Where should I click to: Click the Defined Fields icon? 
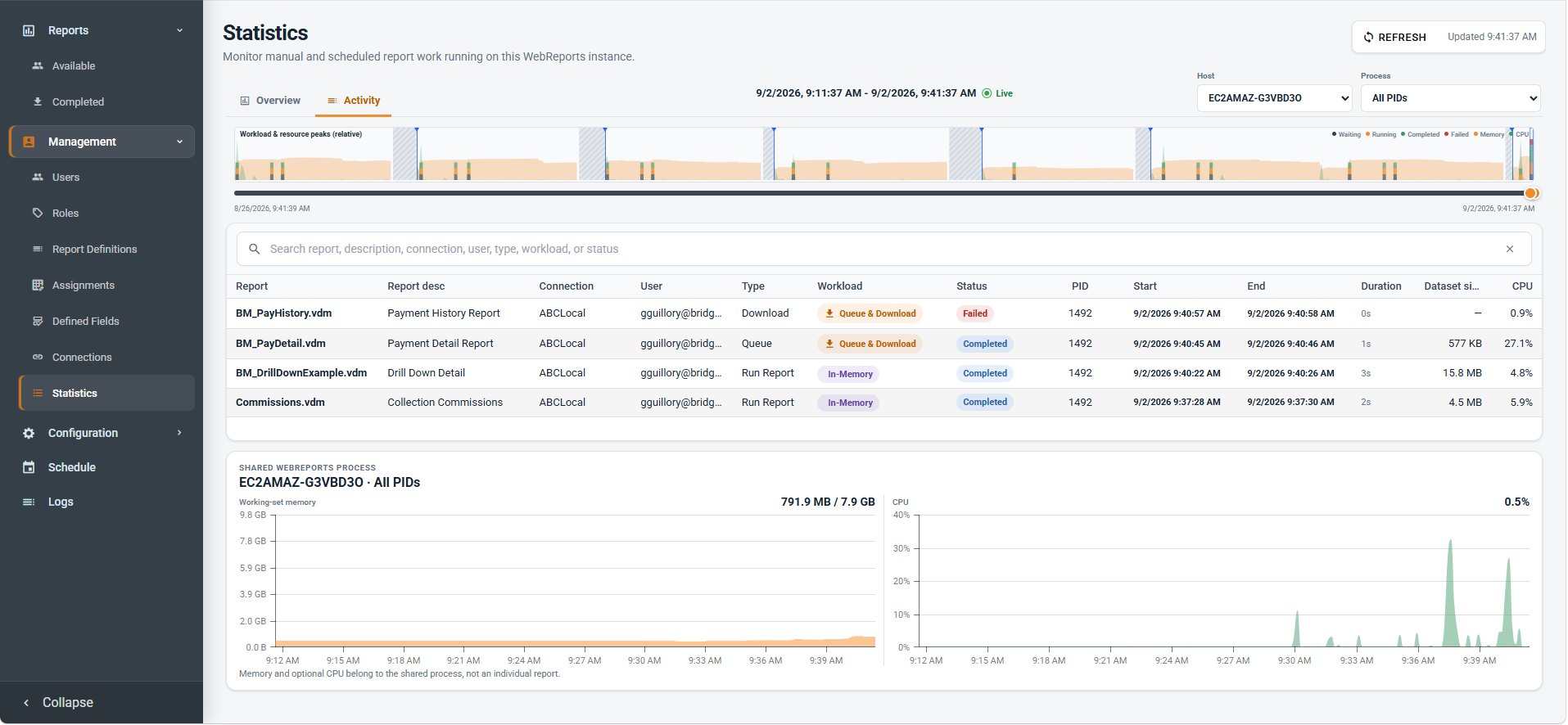point(38,321)
